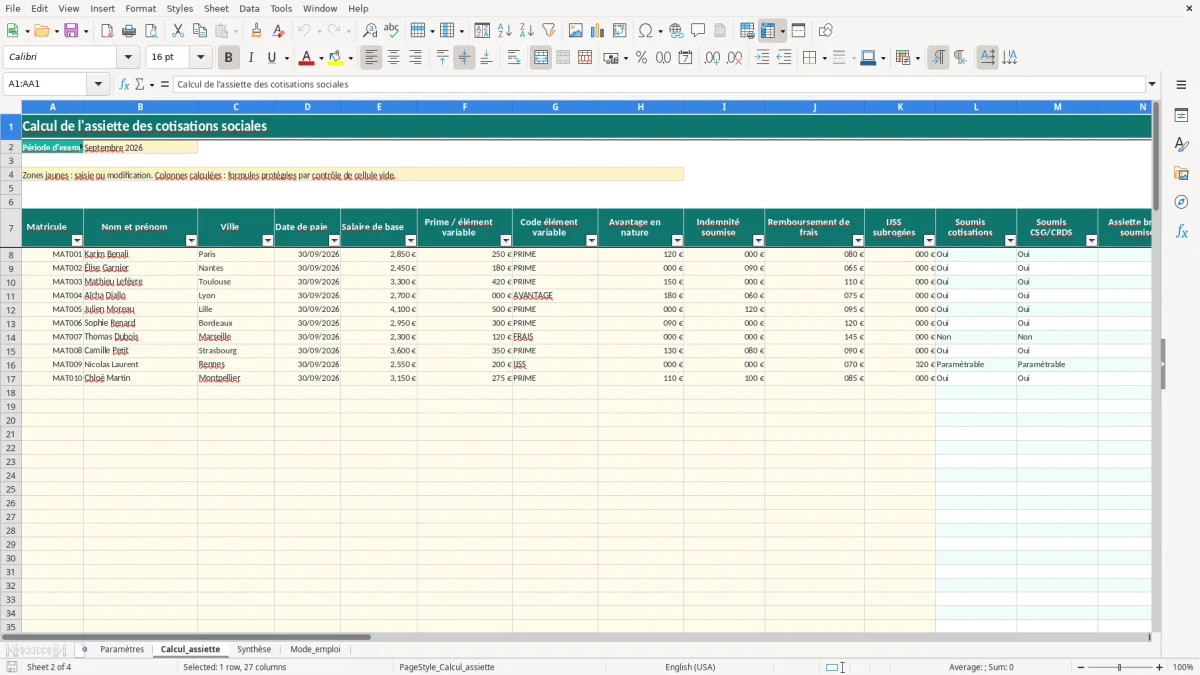The height and width of the screenshot is (675, 1200).
Task: Open the Matricule column filter dropdown
Action: pos(77,241)
